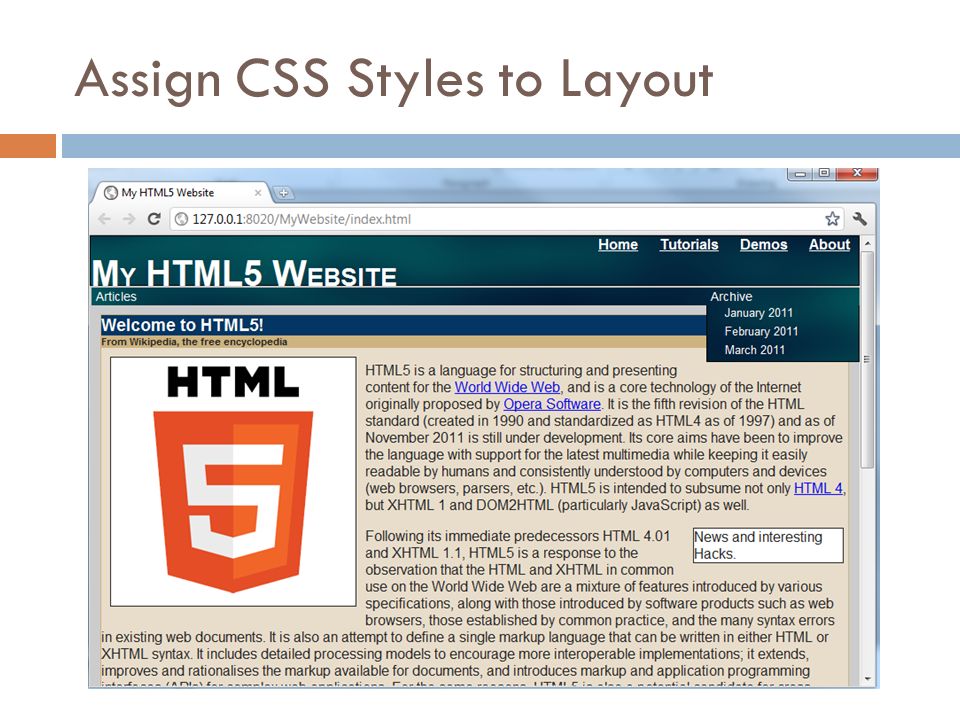Screen dimensions: 960x720
Task: Click the HTML5 logo image
Action: [x=233, y=482]
